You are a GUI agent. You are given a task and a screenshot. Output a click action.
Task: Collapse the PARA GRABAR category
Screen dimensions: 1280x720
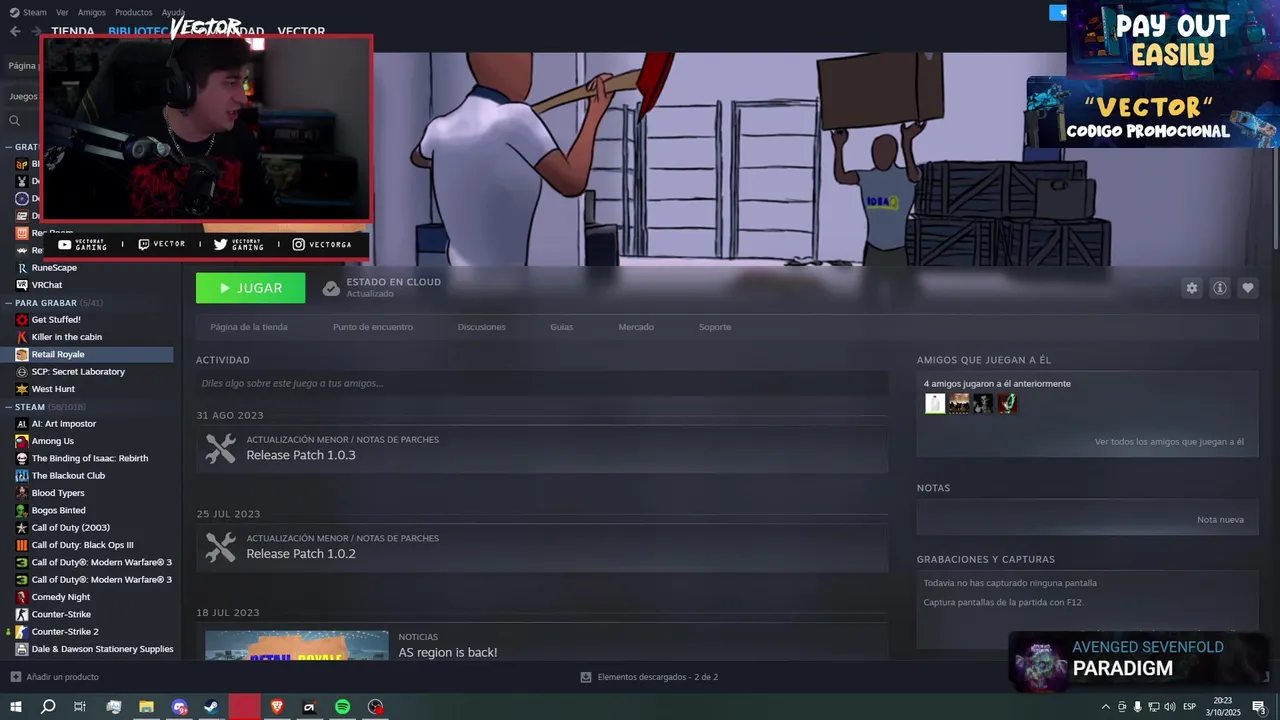[8, 303]
